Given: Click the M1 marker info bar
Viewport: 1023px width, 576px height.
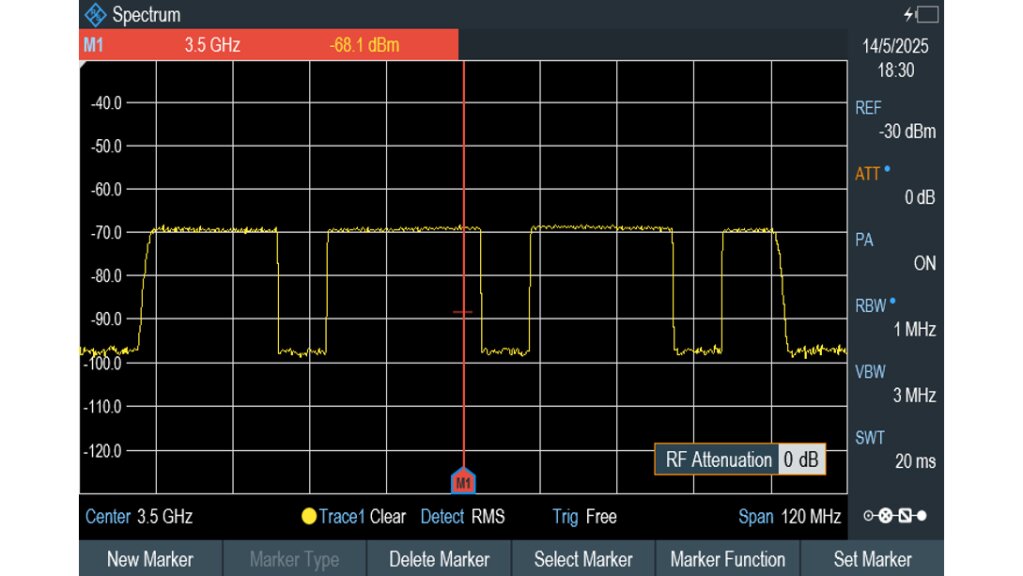Looking at the screenshot, I should click(x=269, y=45).
